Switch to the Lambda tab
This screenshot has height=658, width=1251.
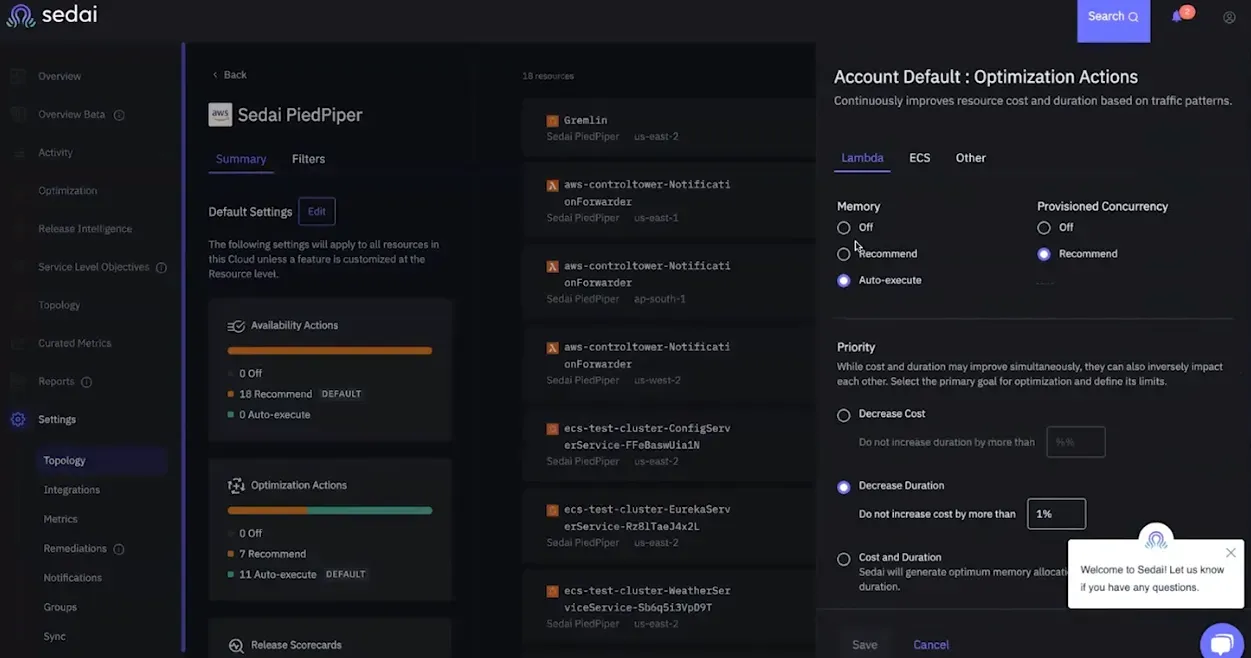coord(862,158)
